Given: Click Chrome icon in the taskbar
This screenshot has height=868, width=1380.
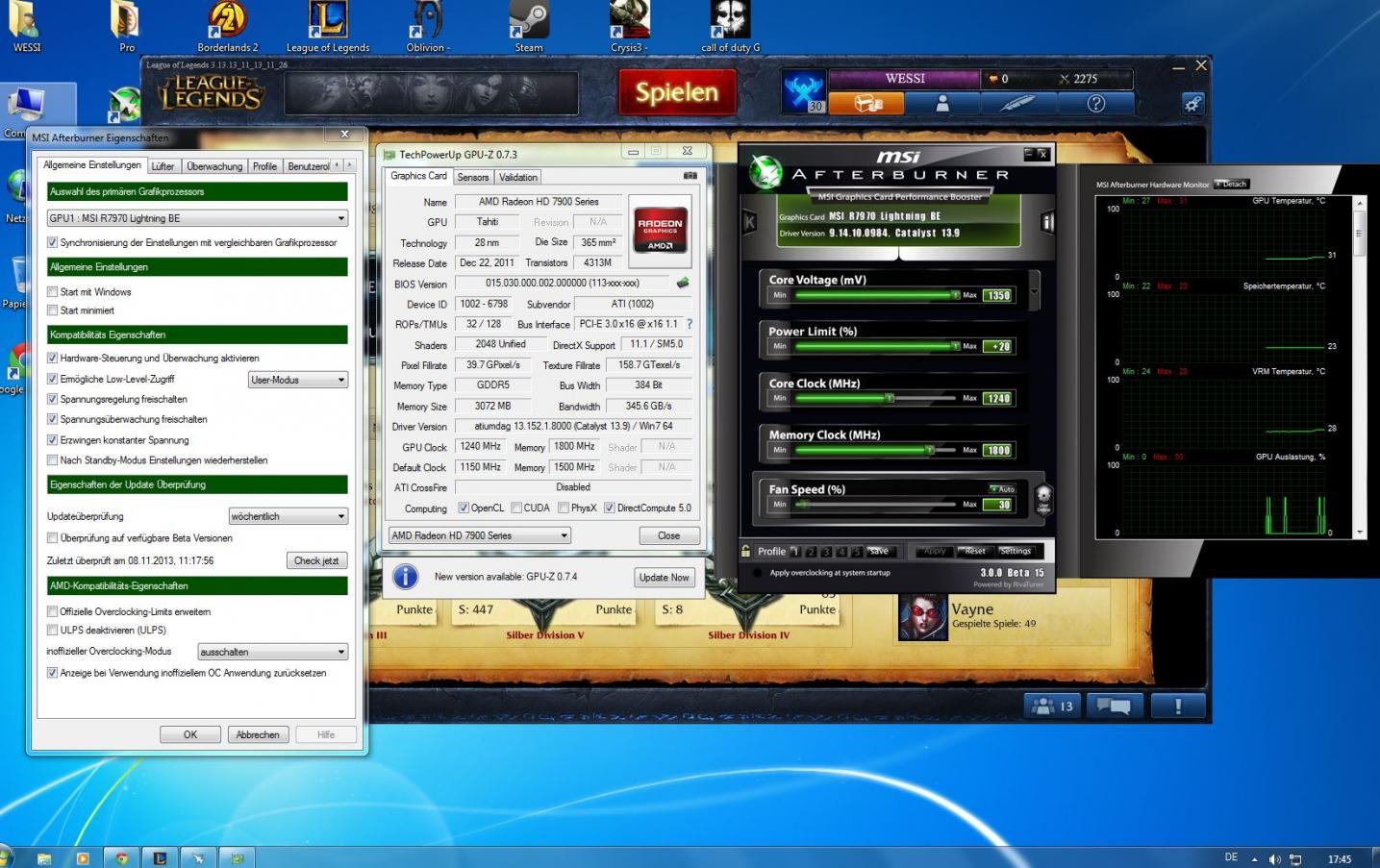Looking at the screenshot, I should click(x=121, y=857).
